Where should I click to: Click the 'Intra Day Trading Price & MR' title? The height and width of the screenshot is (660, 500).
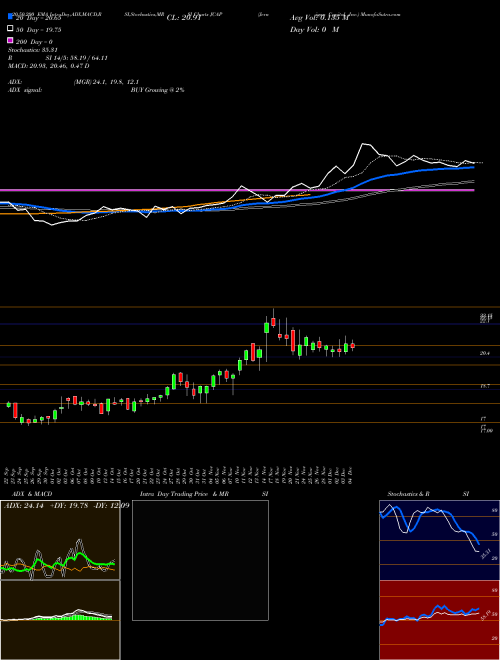(x=184, y=494)
